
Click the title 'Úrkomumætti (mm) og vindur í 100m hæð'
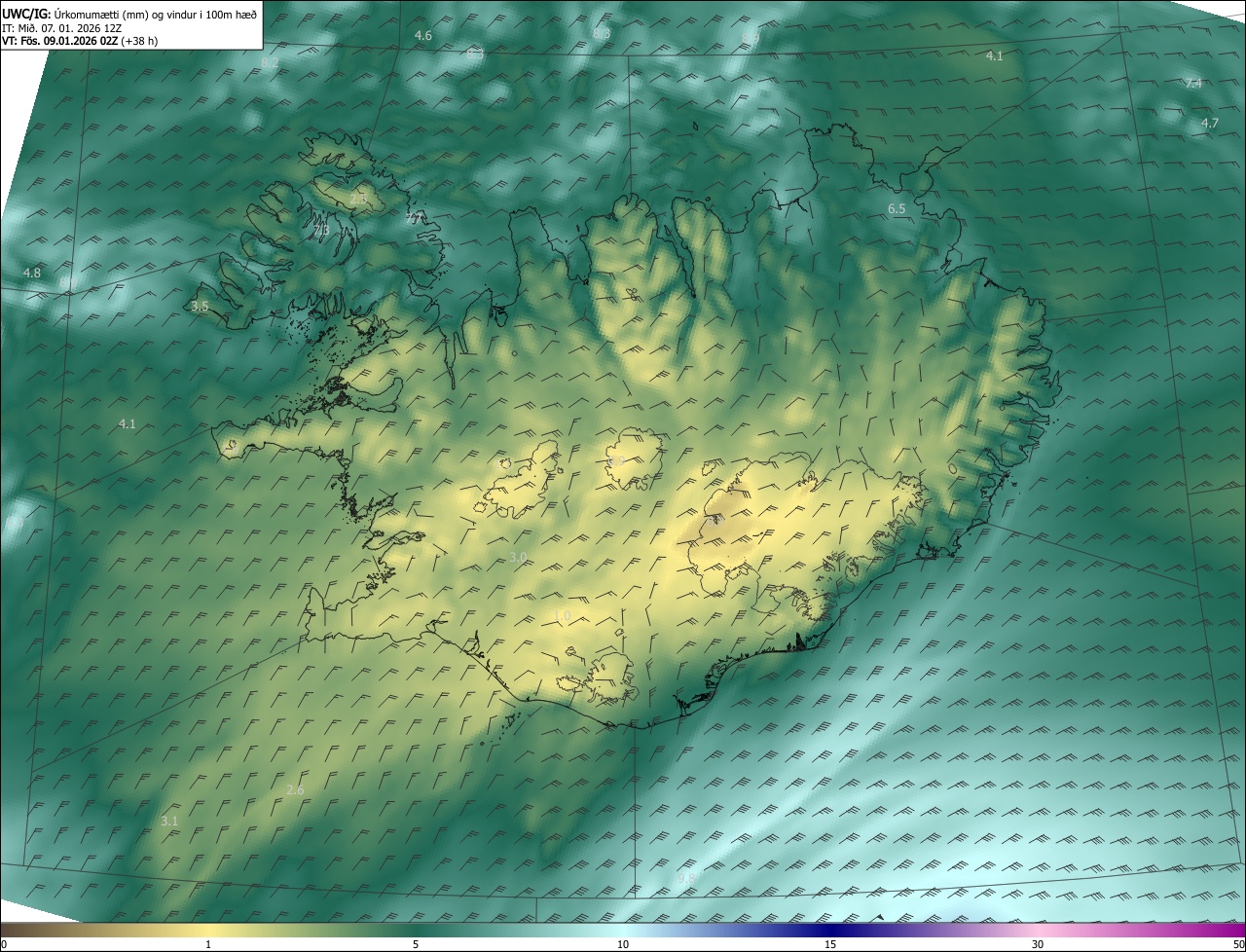[155, 14]
